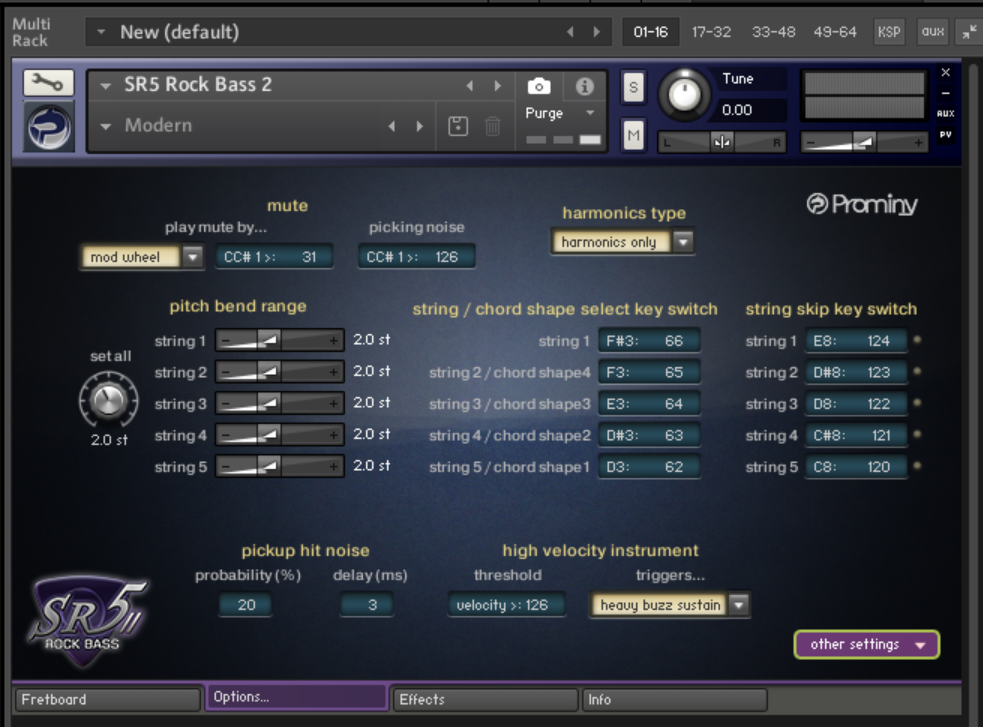
Task: Adjust the string 4 pitch bend slider
Action: click(280, 435)
